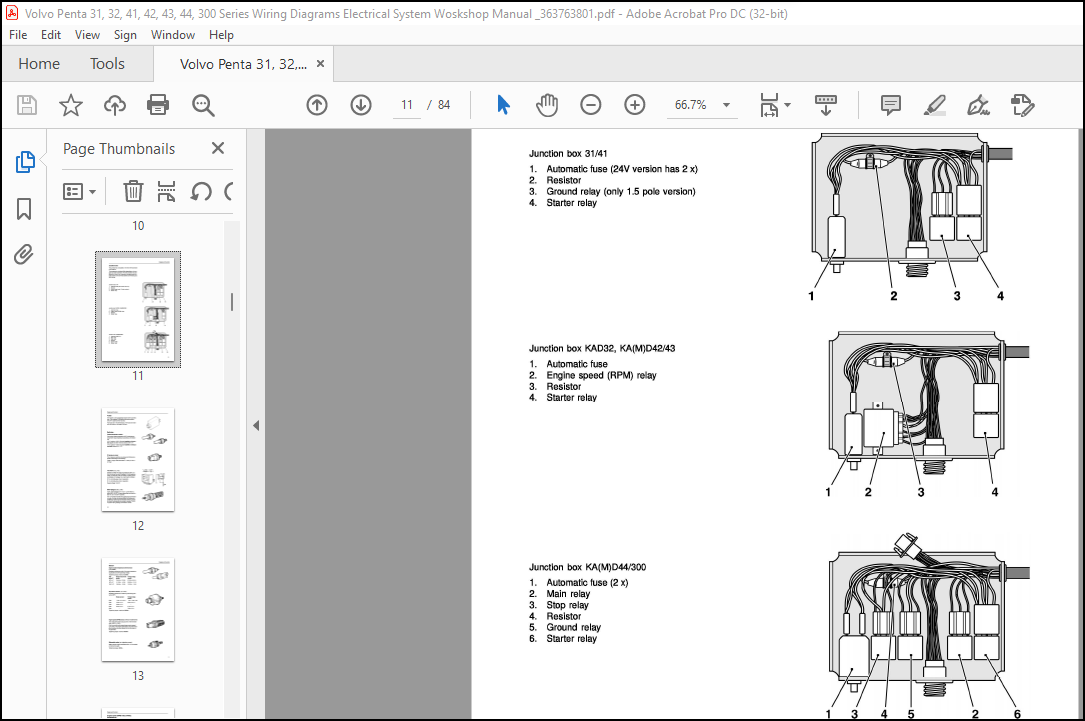Open the Sign document pen tool

click(x=978, y=105)
